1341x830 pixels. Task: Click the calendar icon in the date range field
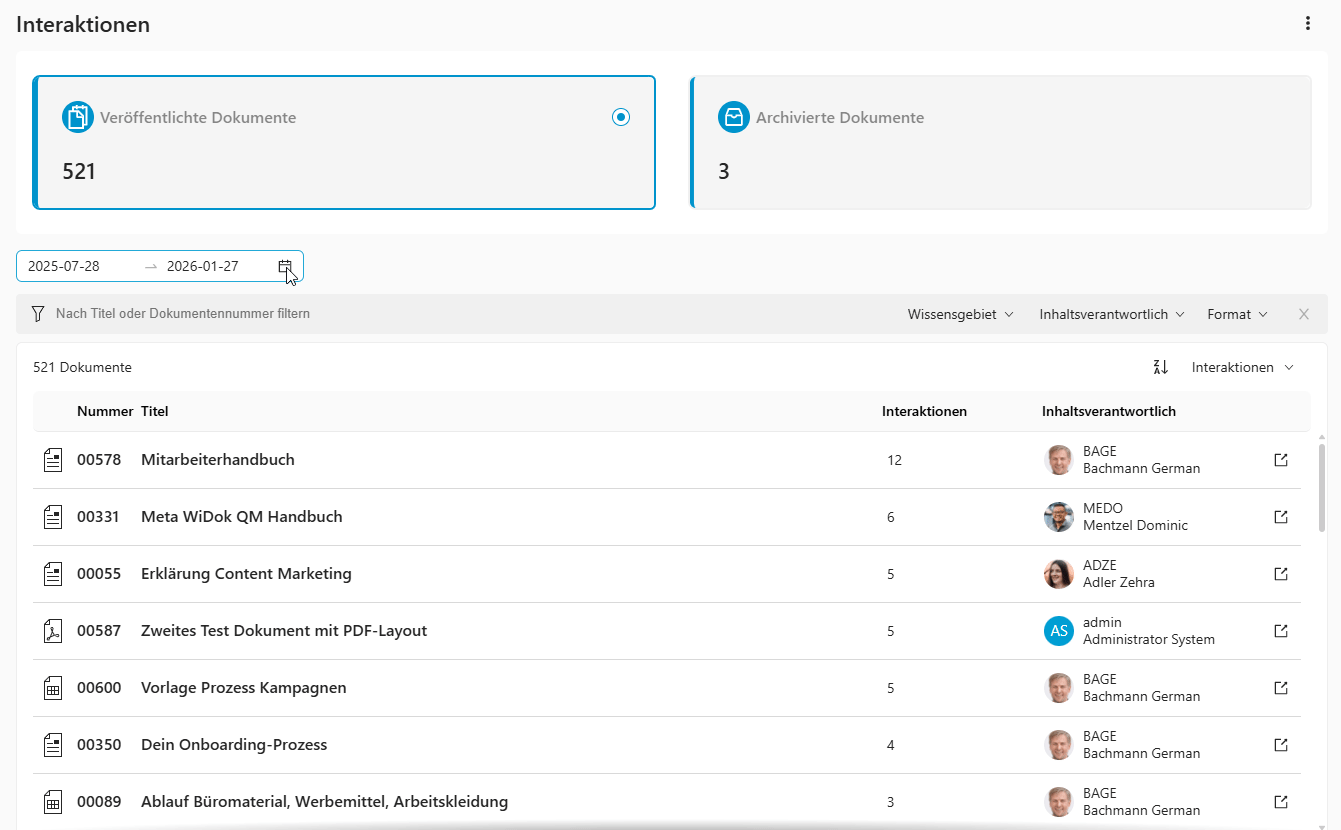(285, 267)
